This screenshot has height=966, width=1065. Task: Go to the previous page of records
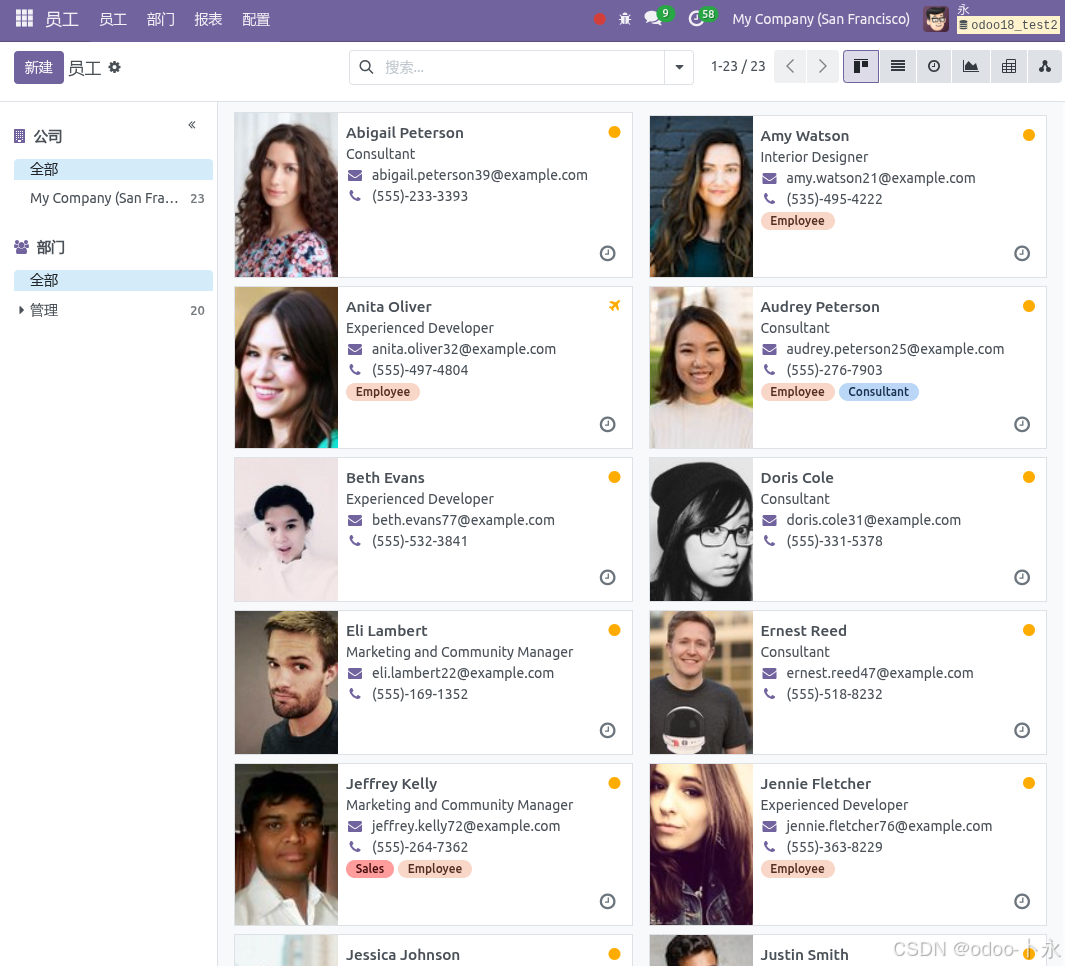coord(790,67)
